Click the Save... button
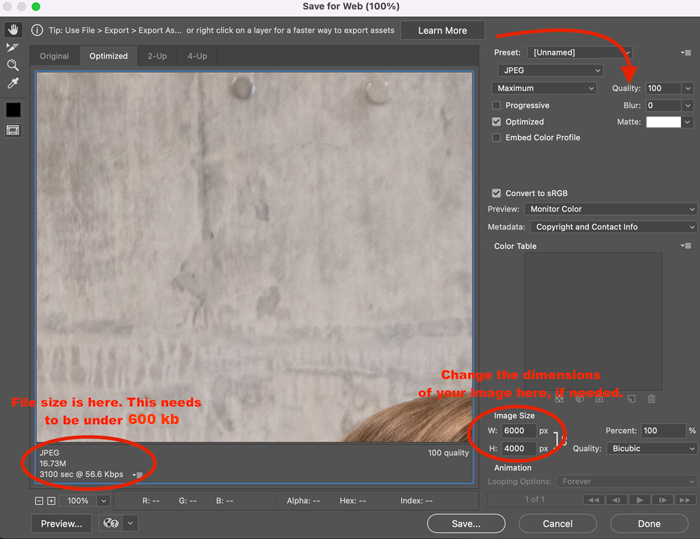Image resolution: width=700 pixels, height=539 pixels. [x=466, y=523]
